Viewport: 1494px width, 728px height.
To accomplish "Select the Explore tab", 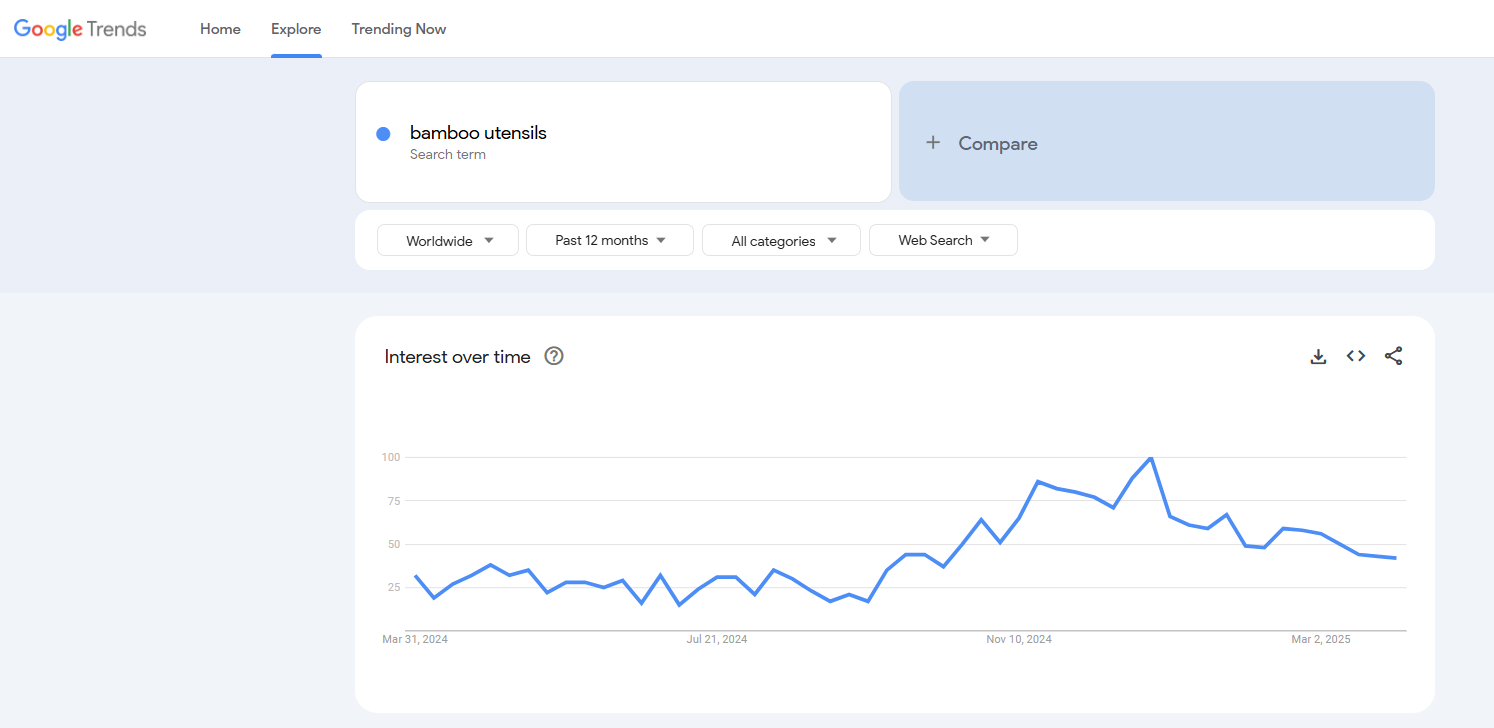I will click(x=296, y=29).
